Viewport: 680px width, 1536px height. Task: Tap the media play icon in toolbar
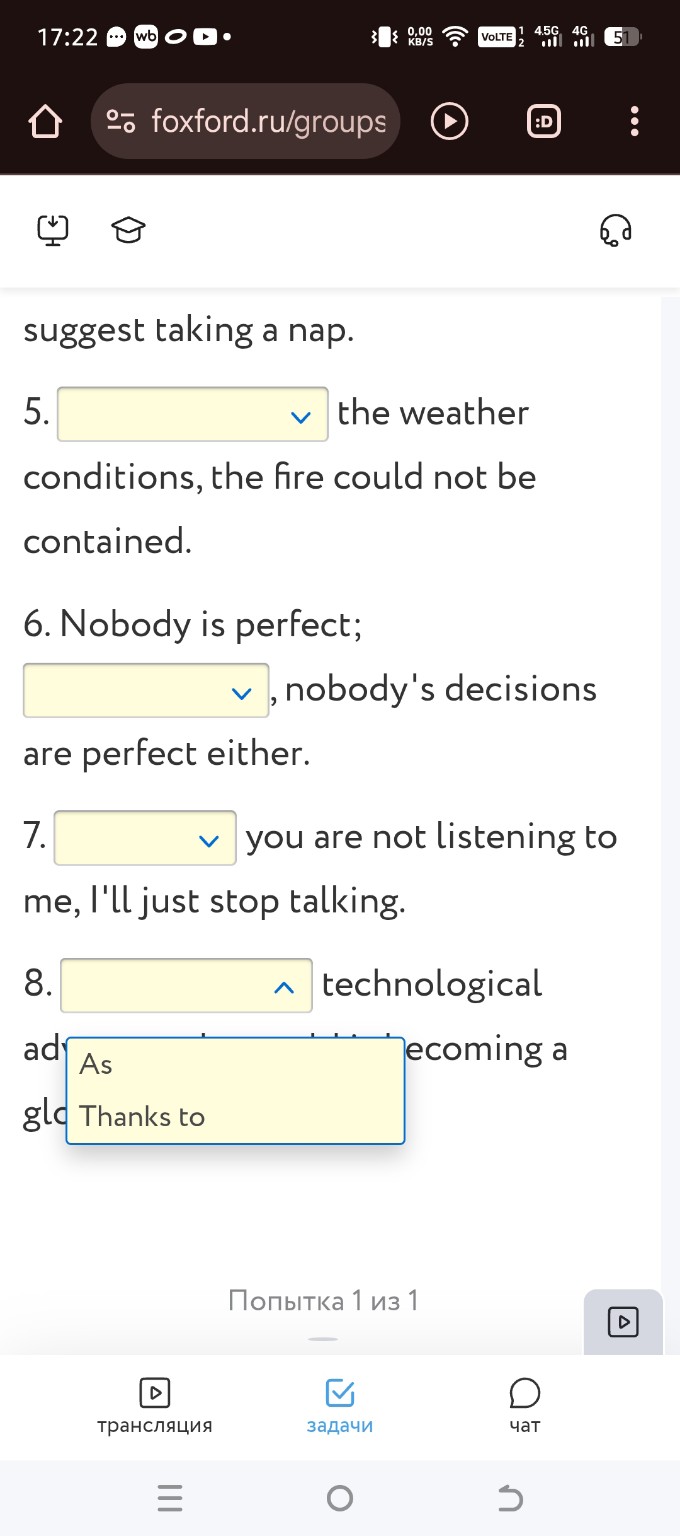[x=449, y=122]
